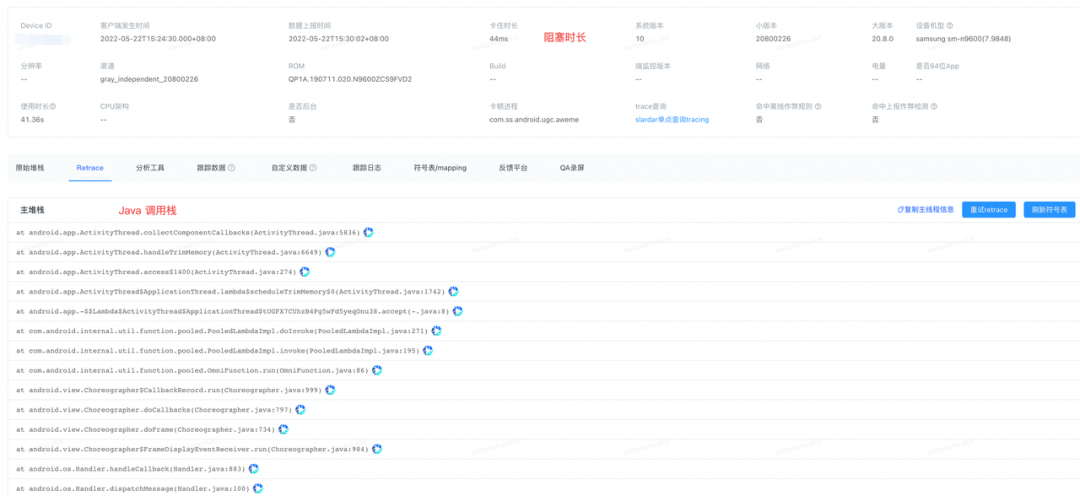Screen dimensions: 1080x496
Task: Click icon after OmniFunction.run stack line
Action: pyautogui.click(x=377, y=371)
